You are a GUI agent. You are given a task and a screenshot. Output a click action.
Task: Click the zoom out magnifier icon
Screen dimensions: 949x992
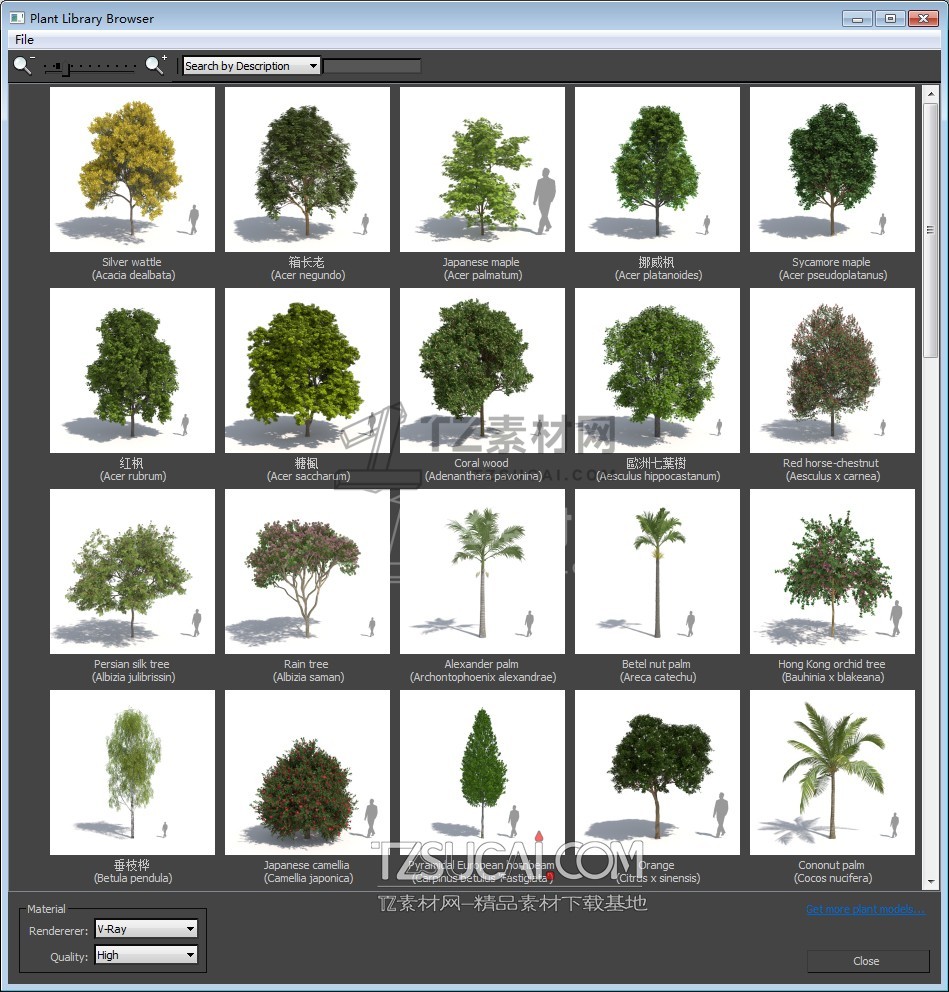(23, 65)
